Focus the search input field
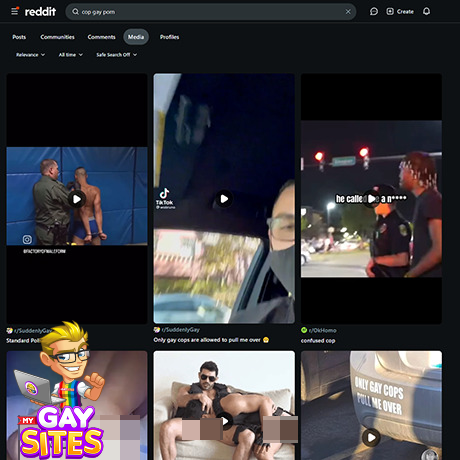 [x=211, y=12]
